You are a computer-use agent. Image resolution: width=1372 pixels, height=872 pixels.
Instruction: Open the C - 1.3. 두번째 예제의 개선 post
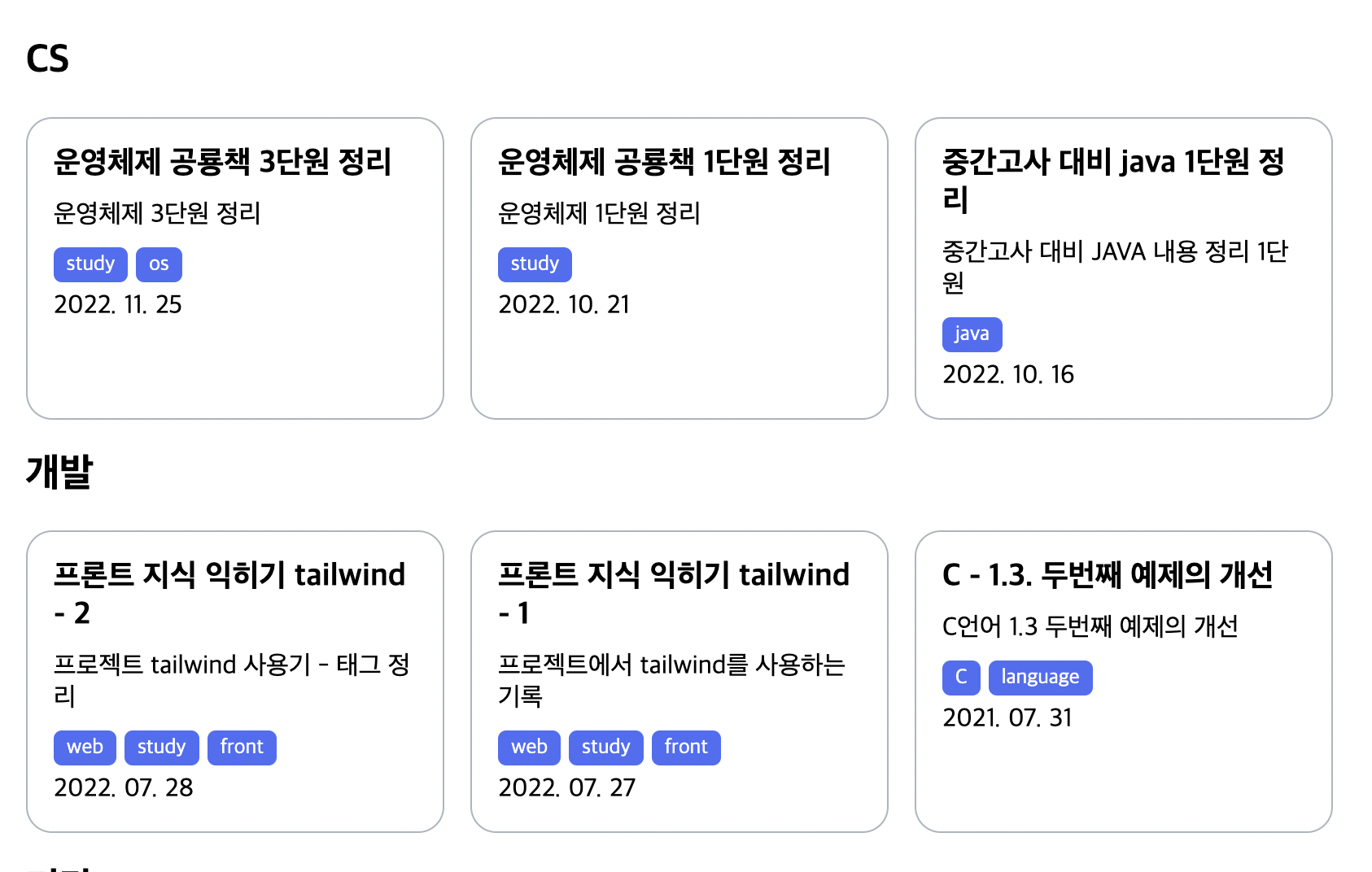(x=1107, y=575)
